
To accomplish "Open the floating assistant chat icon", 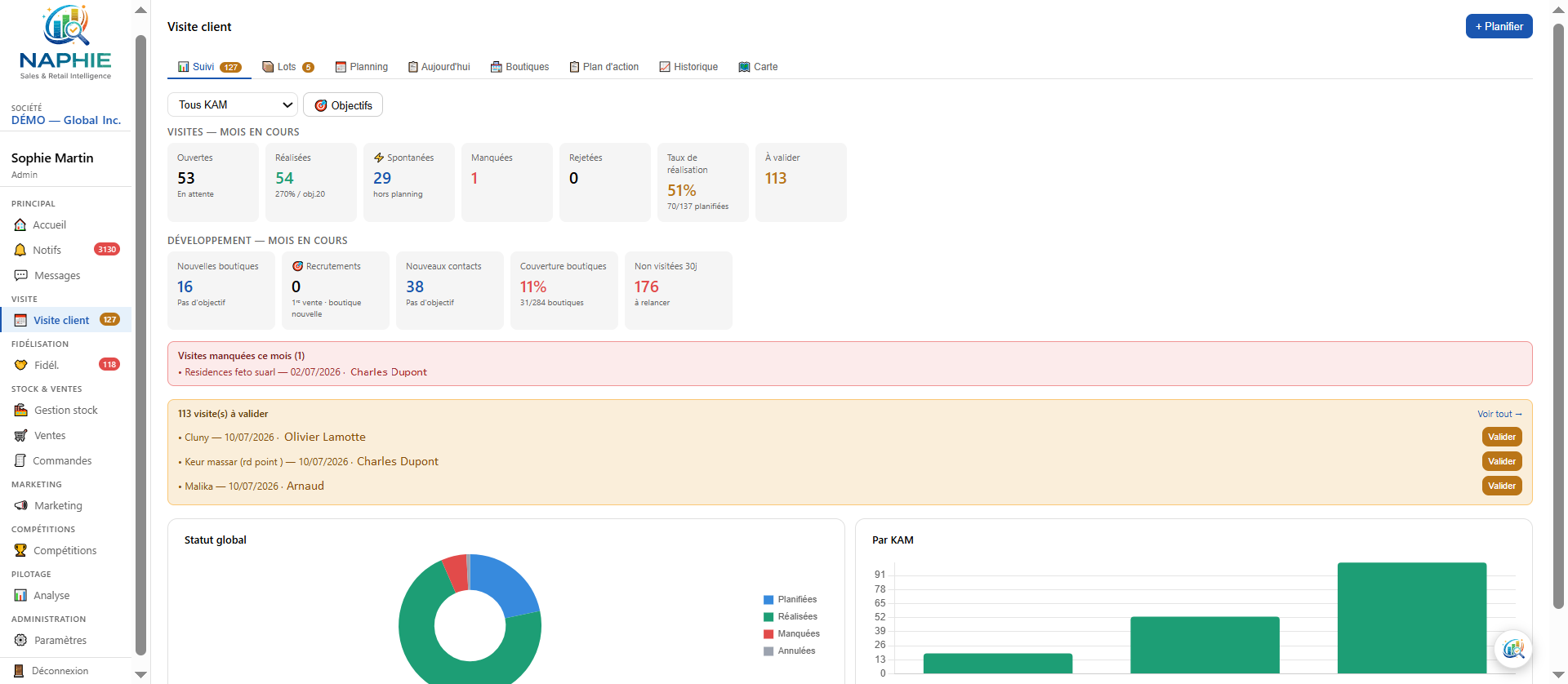I will (1513, 649).
